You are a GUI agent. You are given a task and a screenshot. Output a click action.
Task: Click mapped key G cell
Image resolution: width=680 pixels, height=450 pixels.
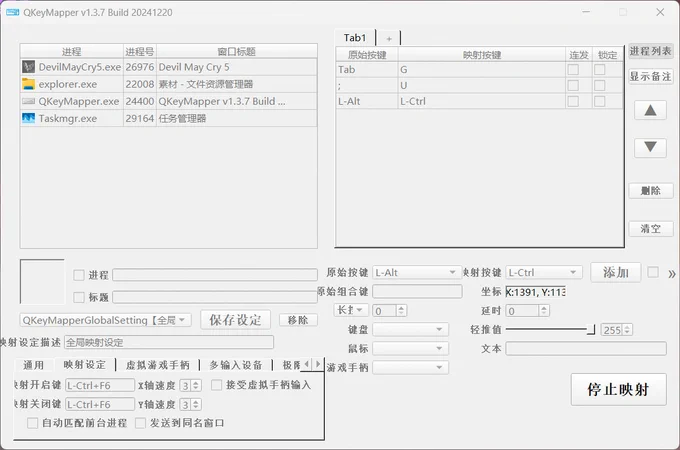[x=481, y=69]
